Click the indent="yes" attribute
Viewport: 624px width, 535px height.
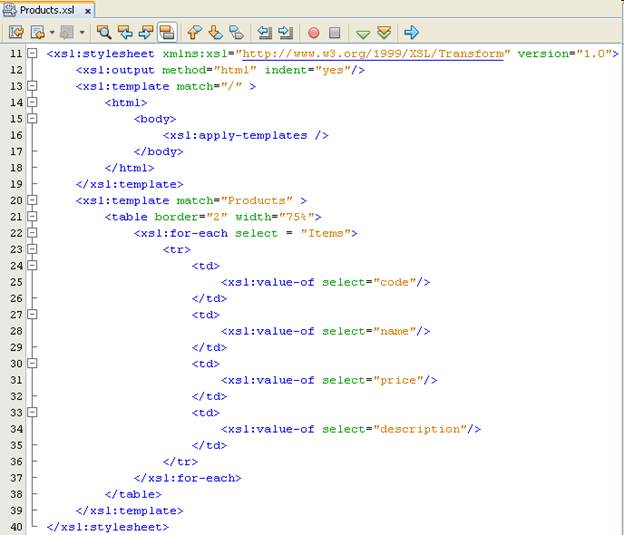point(308,70)
